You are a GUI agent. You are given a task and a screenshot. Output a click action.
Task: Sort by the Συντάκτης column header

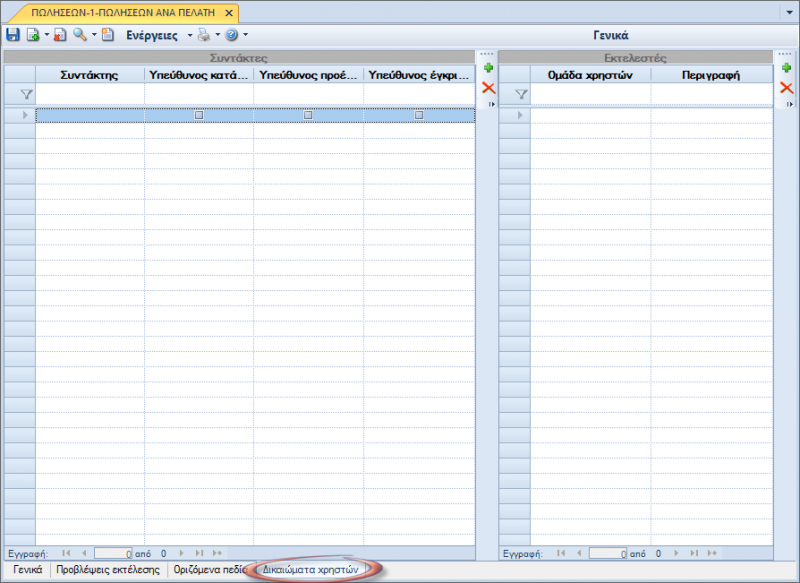tap(90, 75)
